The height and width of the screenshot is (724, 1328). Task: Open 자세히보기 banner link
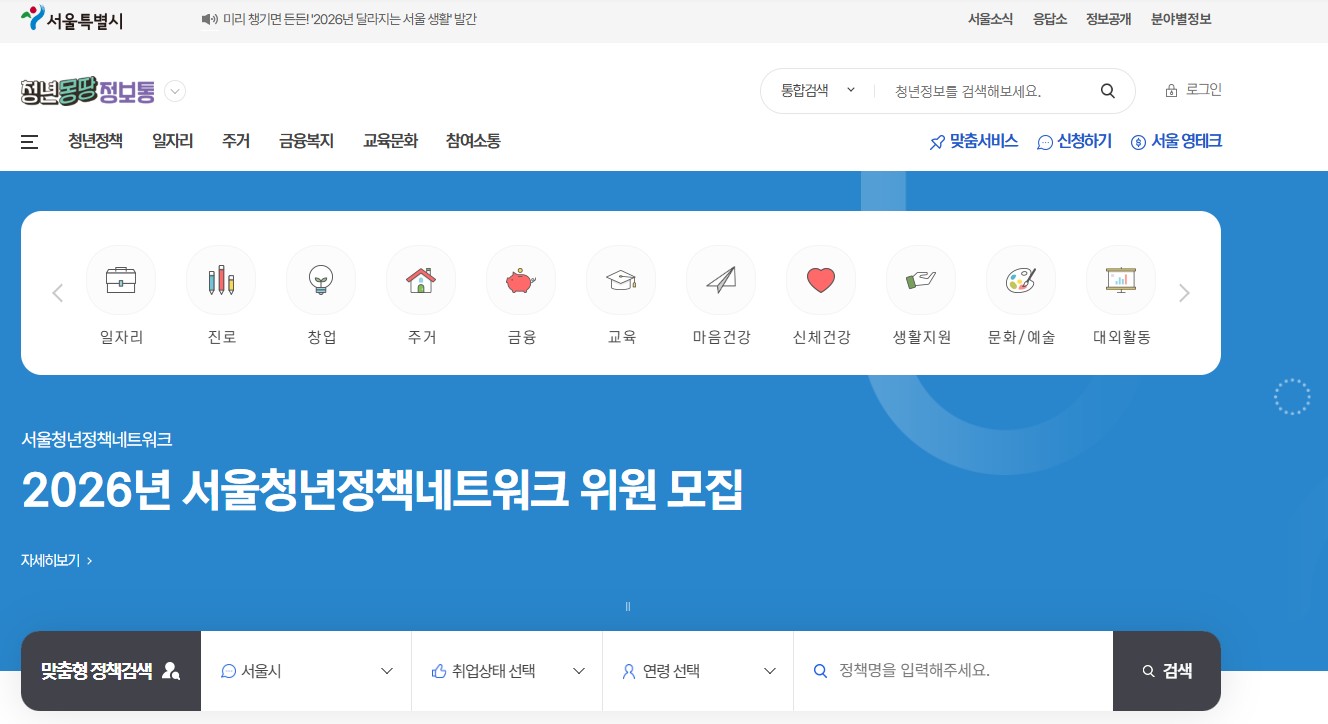(57, 561)
